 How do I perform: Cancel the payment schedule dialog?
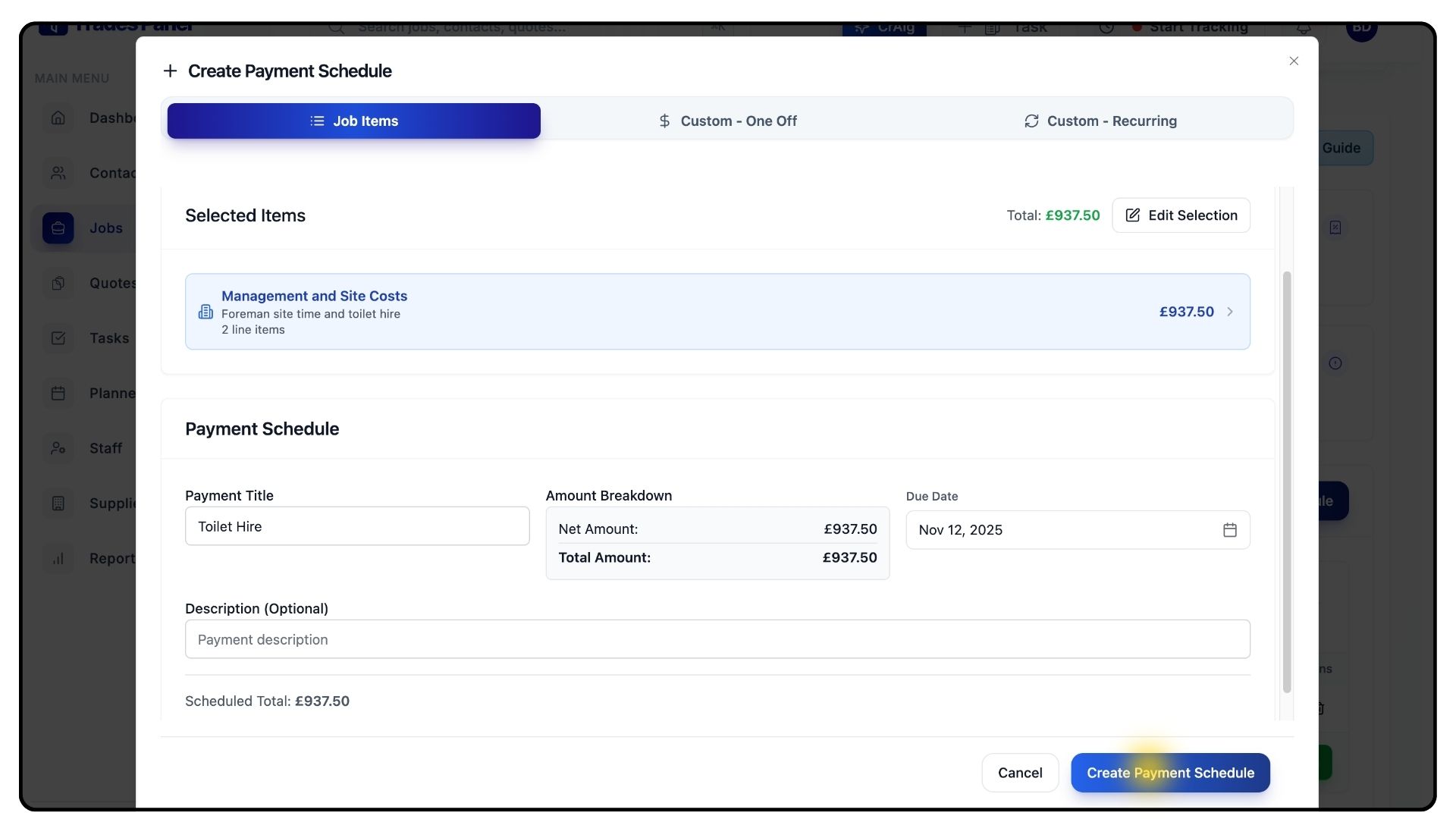tap(1020, 773)
